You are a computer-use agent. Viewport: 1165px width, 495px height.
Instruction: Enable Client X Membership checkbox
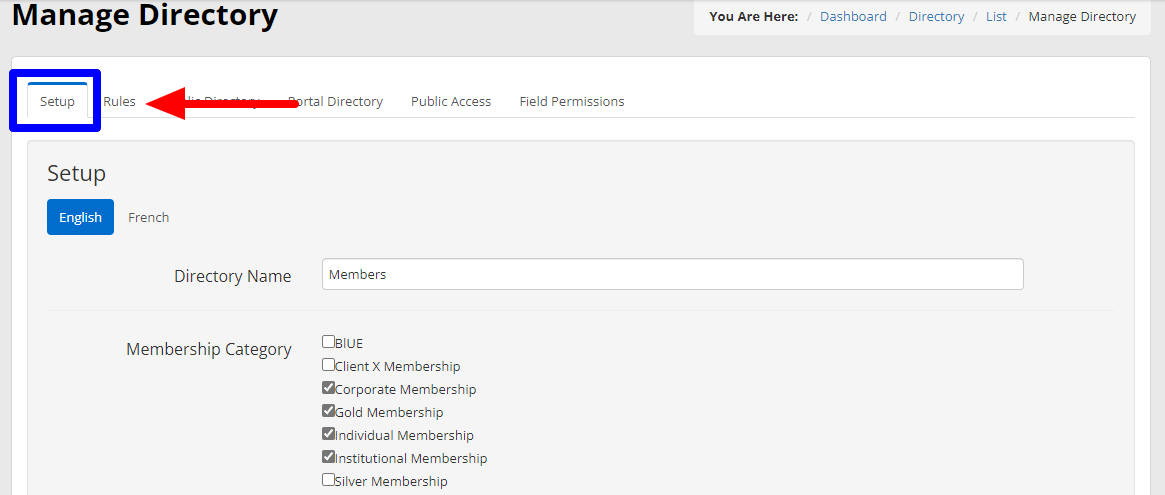point(328,365)
